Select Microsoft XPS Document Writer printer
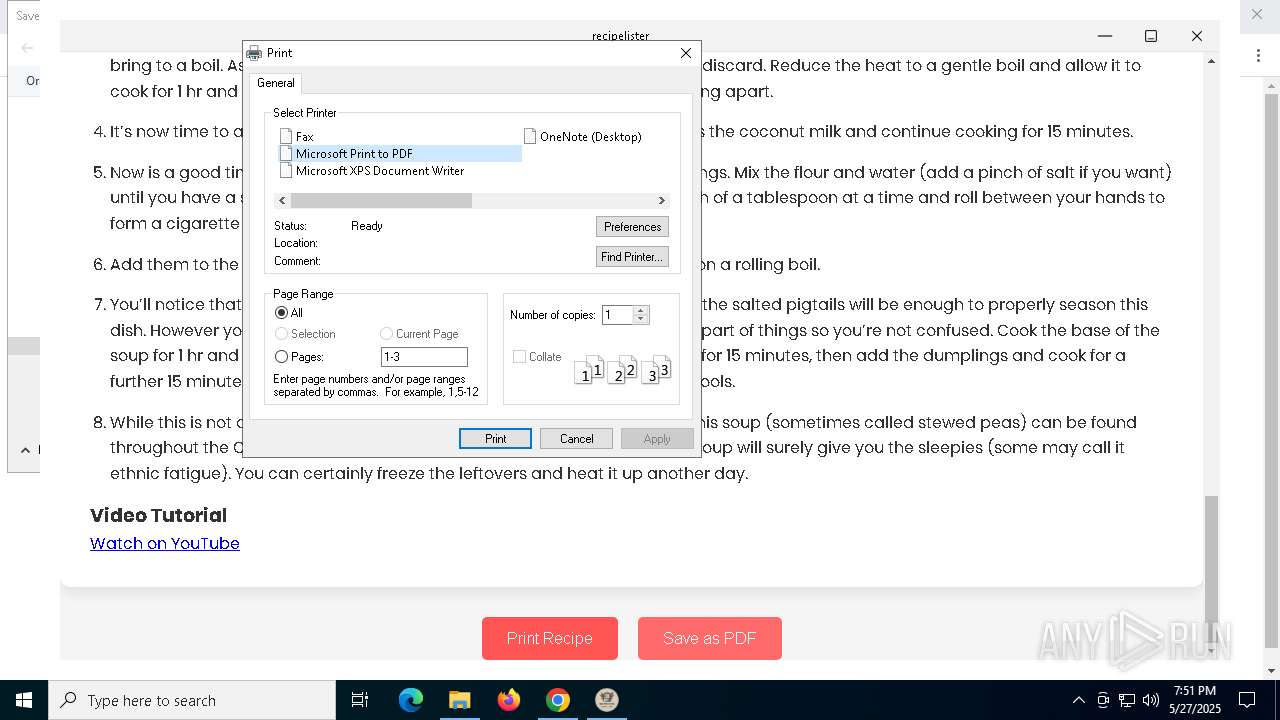The height and width of the screenshot is (720, 1280). pyautogui.click(x=372, y=170)
